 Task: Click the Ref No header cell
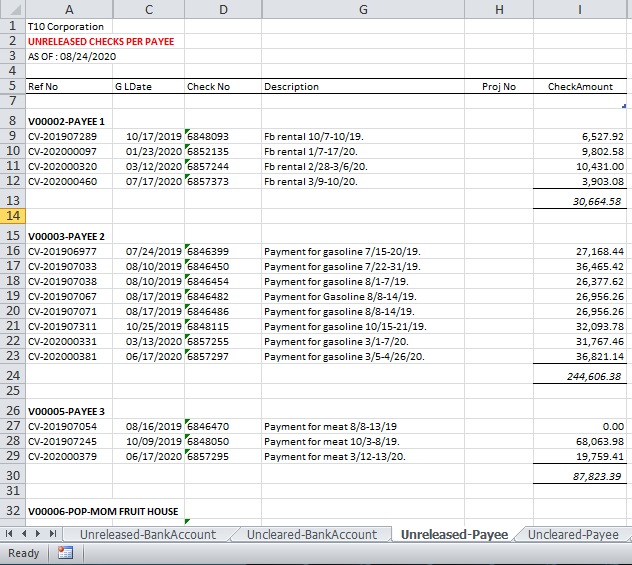coord(69,86)
